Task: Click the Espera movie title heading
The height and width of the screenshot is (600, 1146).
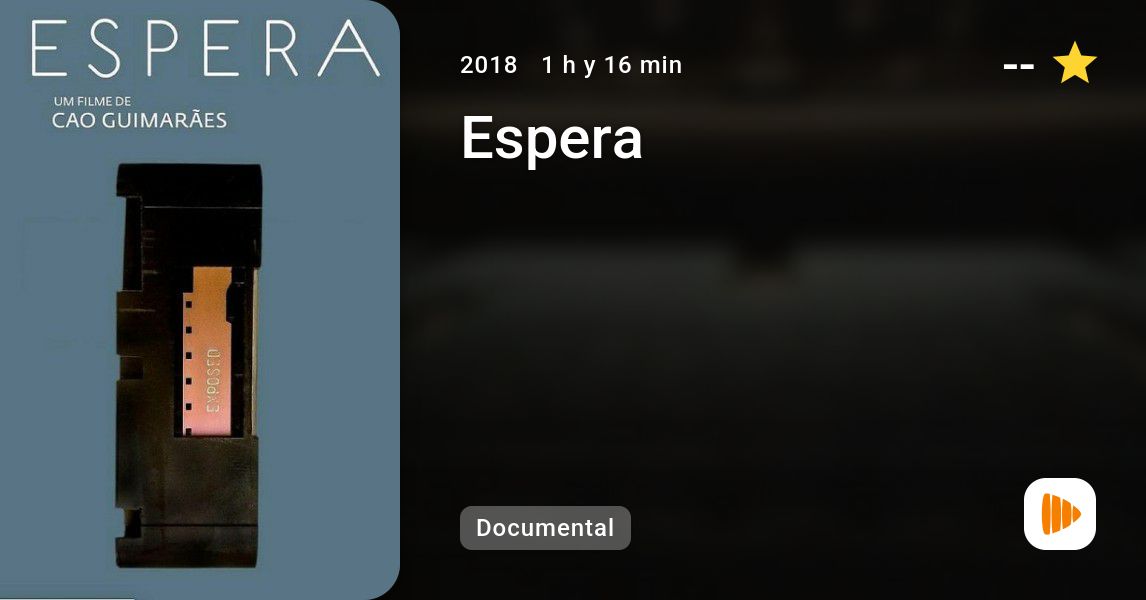Action: point(552,138)
